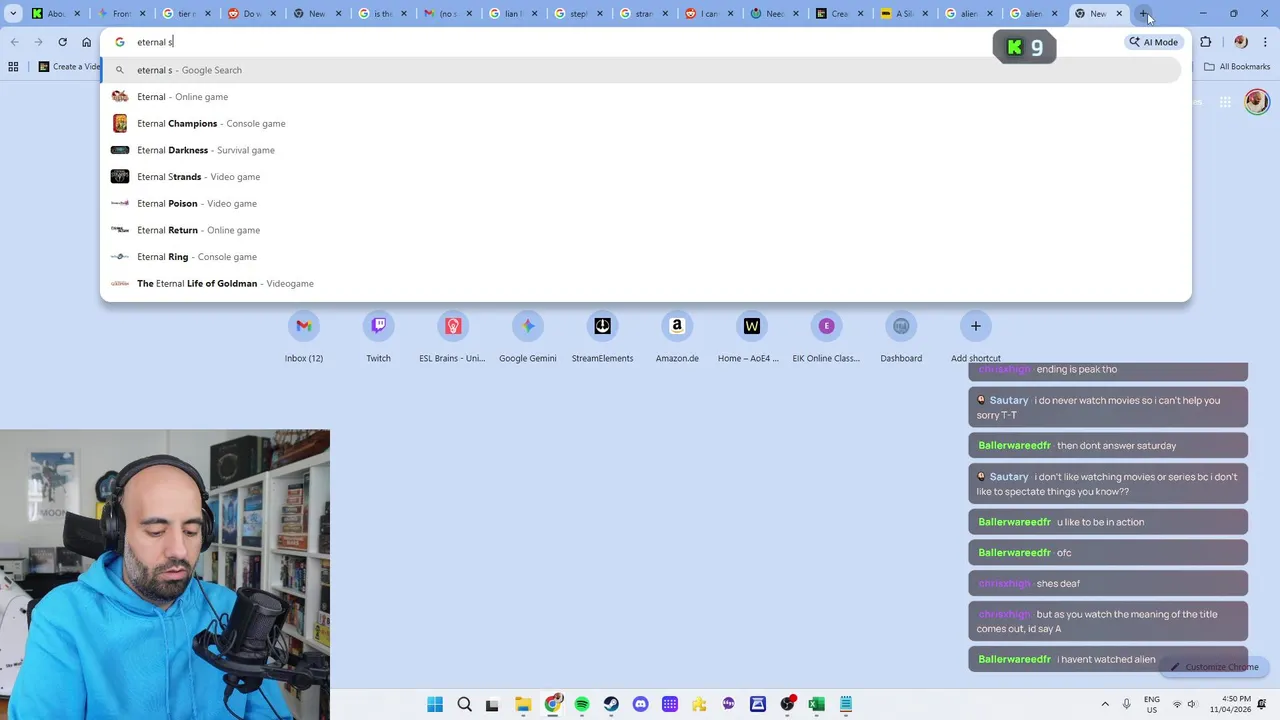Open File Explorer from taskbar

(x=523, y=704)
